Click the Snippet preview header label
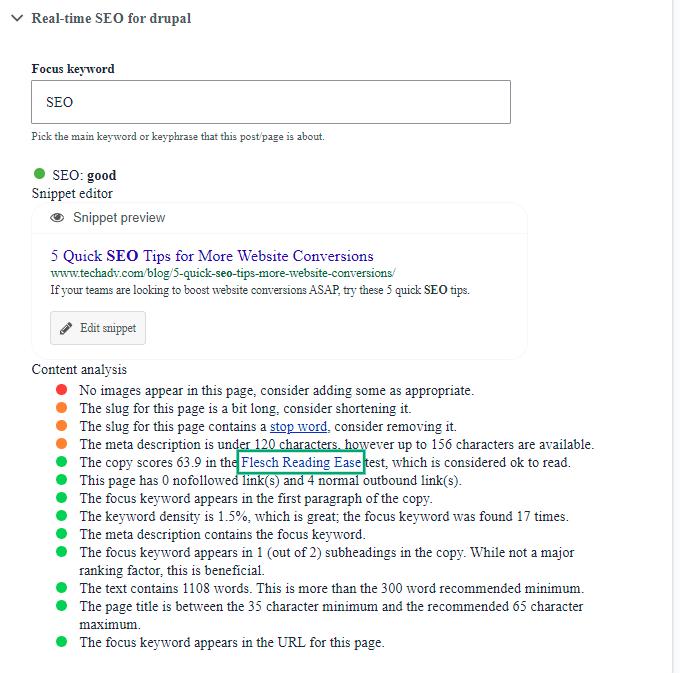 tap(119, 218)
